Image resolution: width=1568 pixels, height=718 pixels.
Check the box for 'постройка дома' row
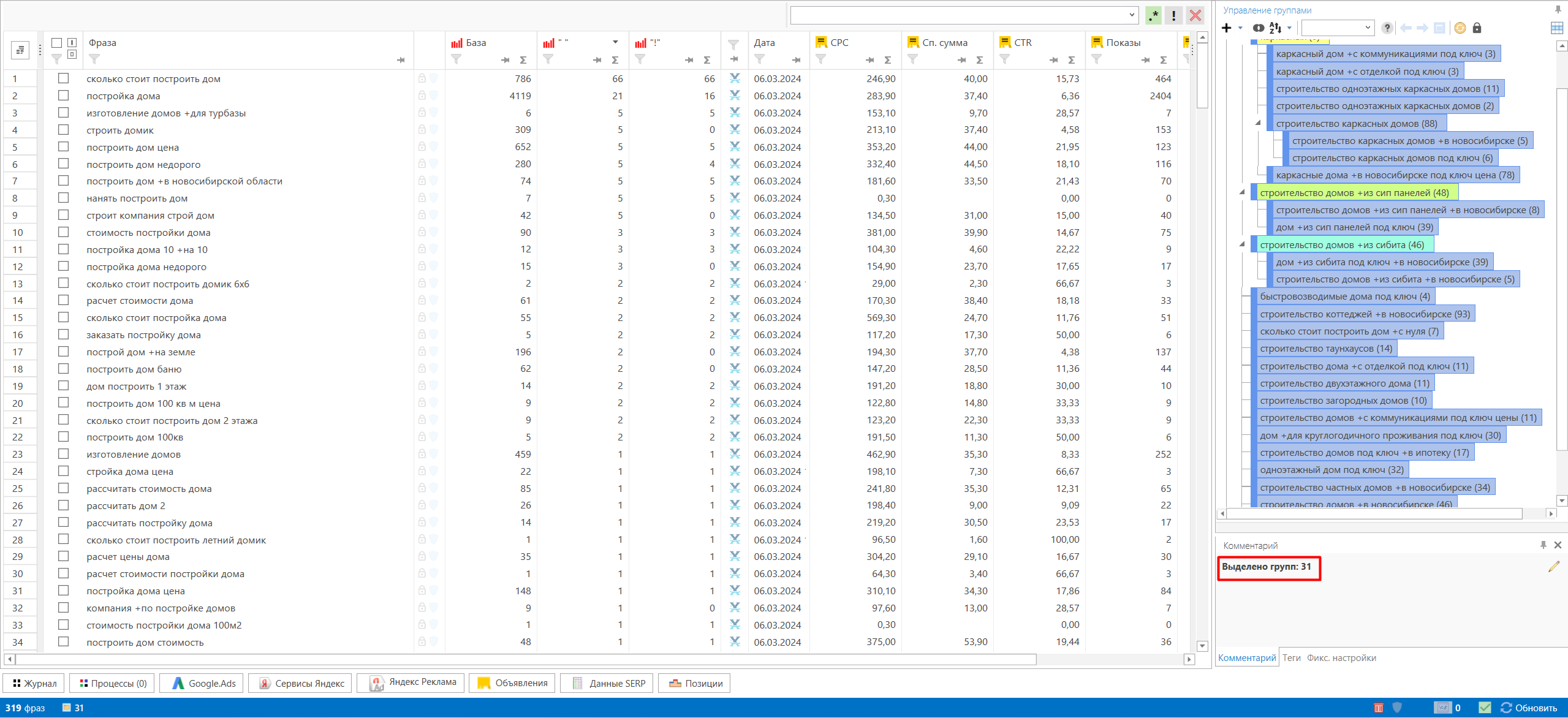tap(63, 96)
